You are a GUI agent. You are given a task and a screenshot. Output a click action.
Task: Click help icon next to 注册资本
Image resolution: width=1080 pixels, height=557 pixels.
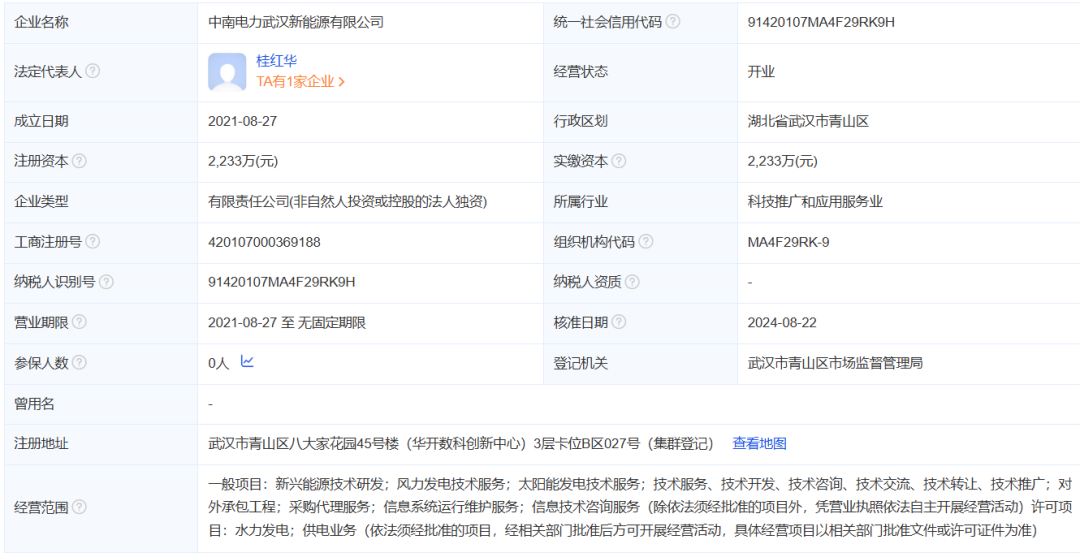(x=79, y=161)
